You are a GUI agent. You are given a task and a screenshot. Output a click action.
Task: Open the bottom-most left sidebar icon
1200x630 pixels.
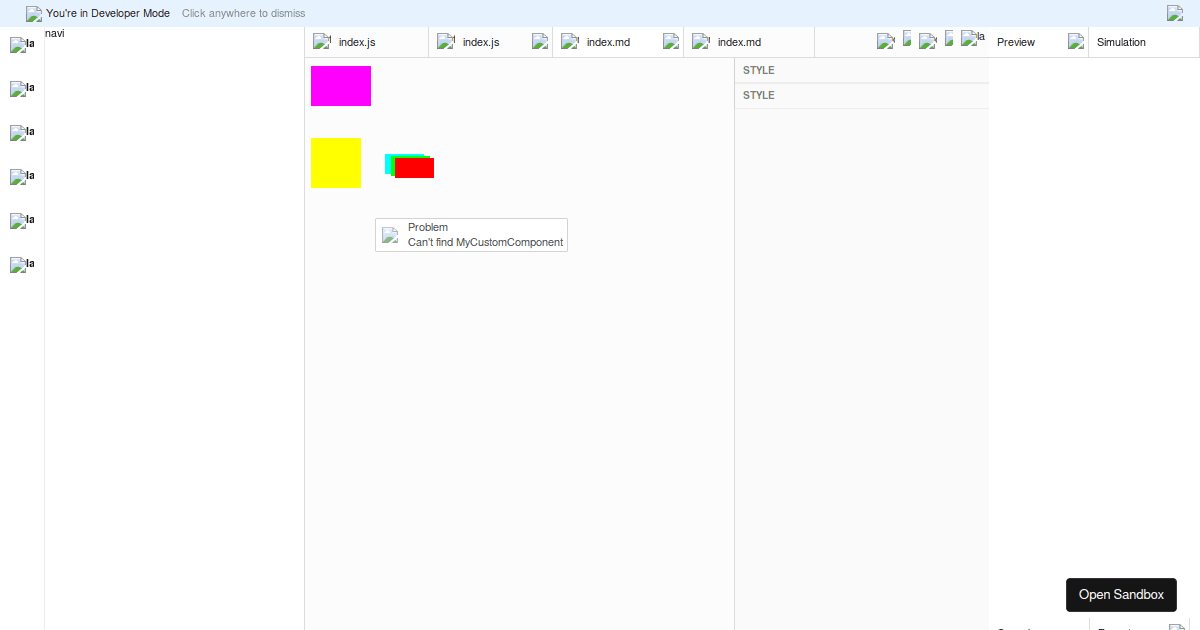coord(21,265)
